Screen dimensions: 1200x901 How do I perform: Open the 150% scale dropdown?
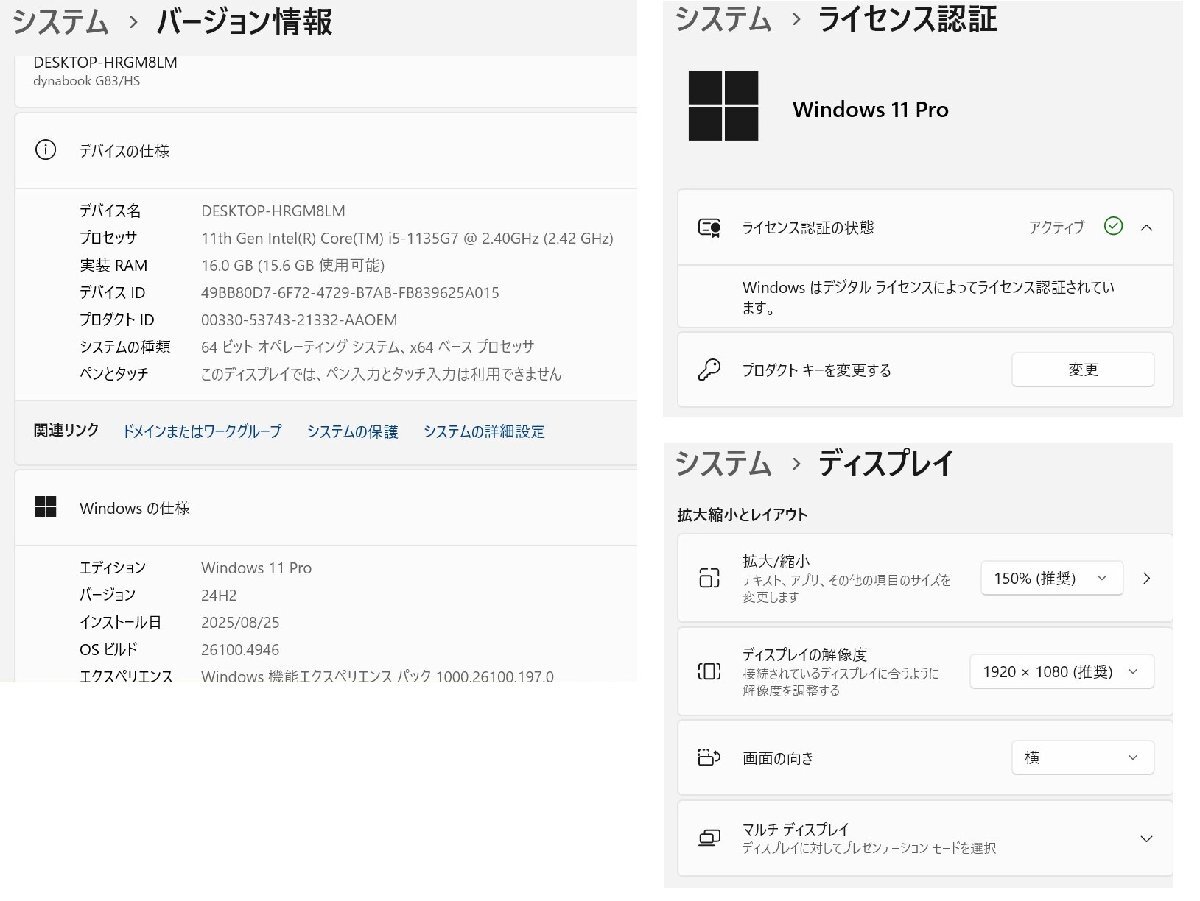(1051, 578)
